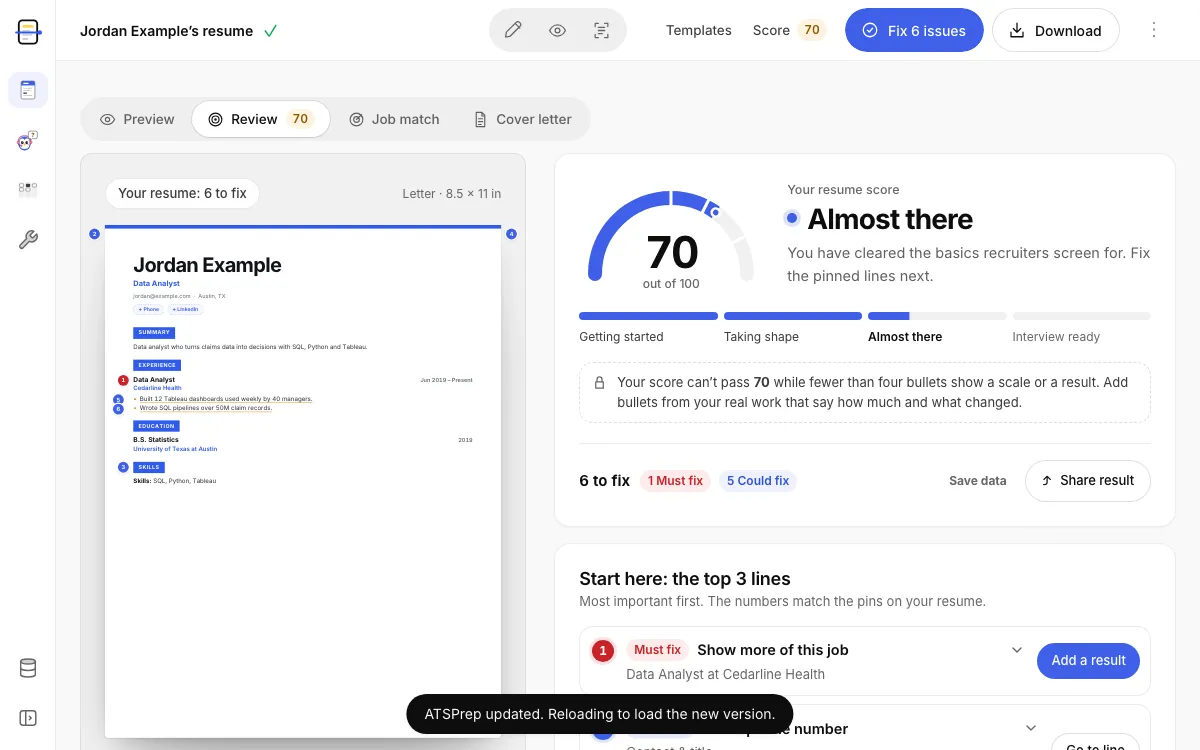Click blue pin 6 beside the SQL pipelines bullet

click(118, 408)
